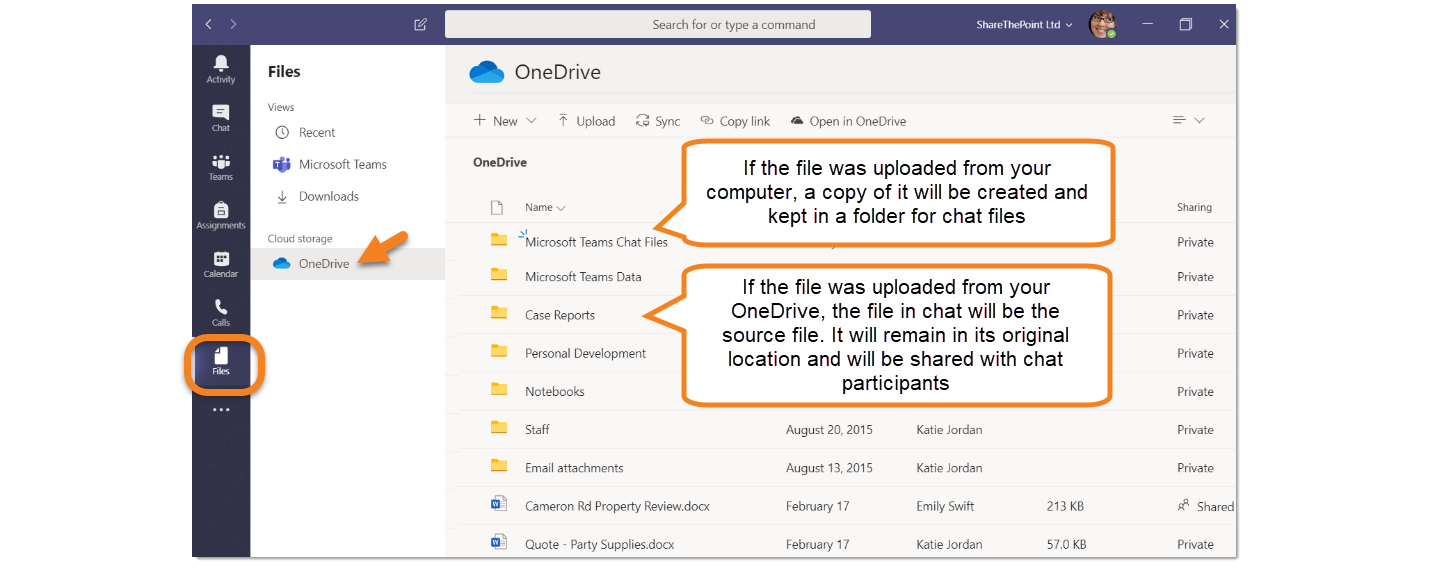The height and width of the screenshot is (568, 1435).
Task: Click the file type column header icon
Action: click(x=497, y=207)
